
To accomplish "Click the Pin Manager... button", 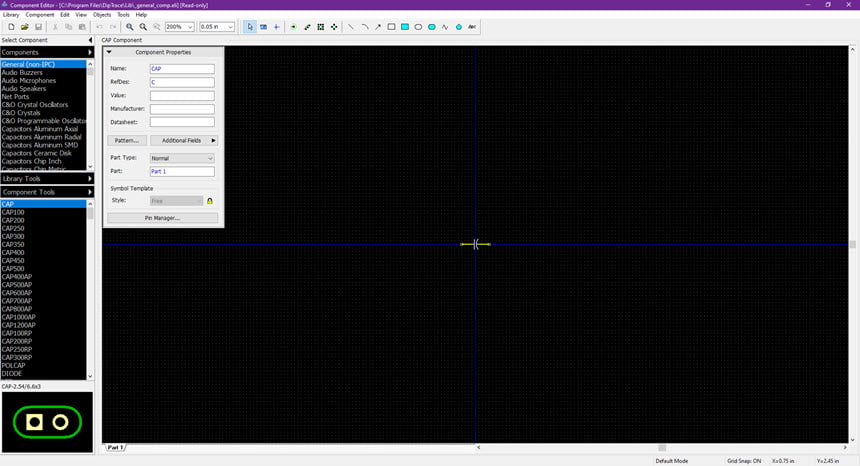I will coord(162,218).
